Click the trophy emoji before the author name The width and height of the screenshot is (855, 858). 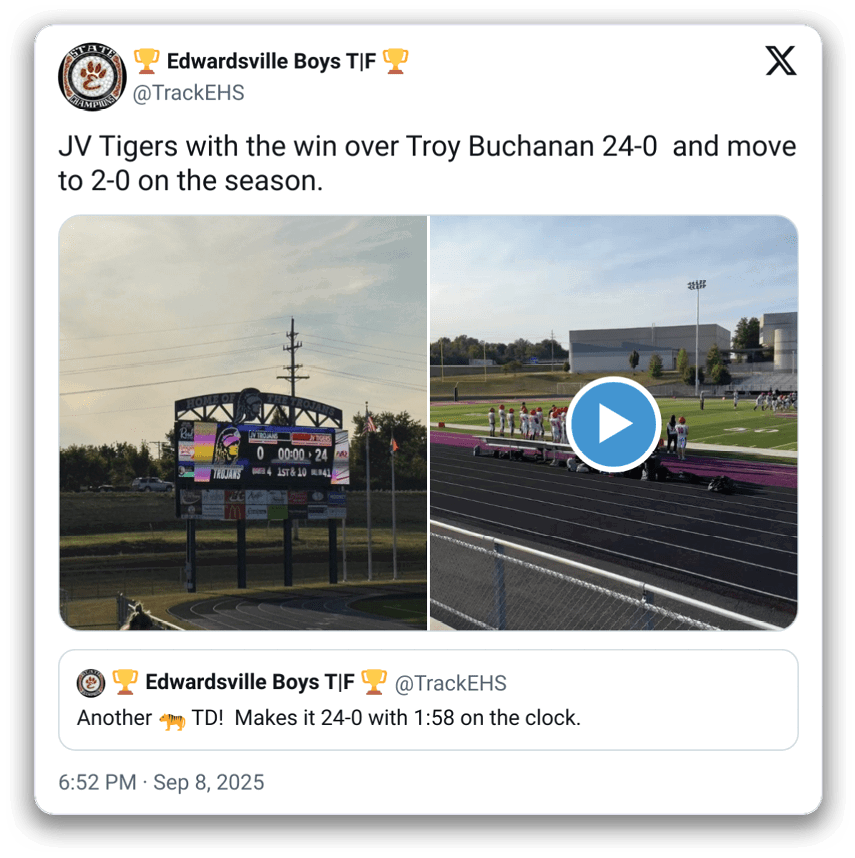[x=147, y=61]
